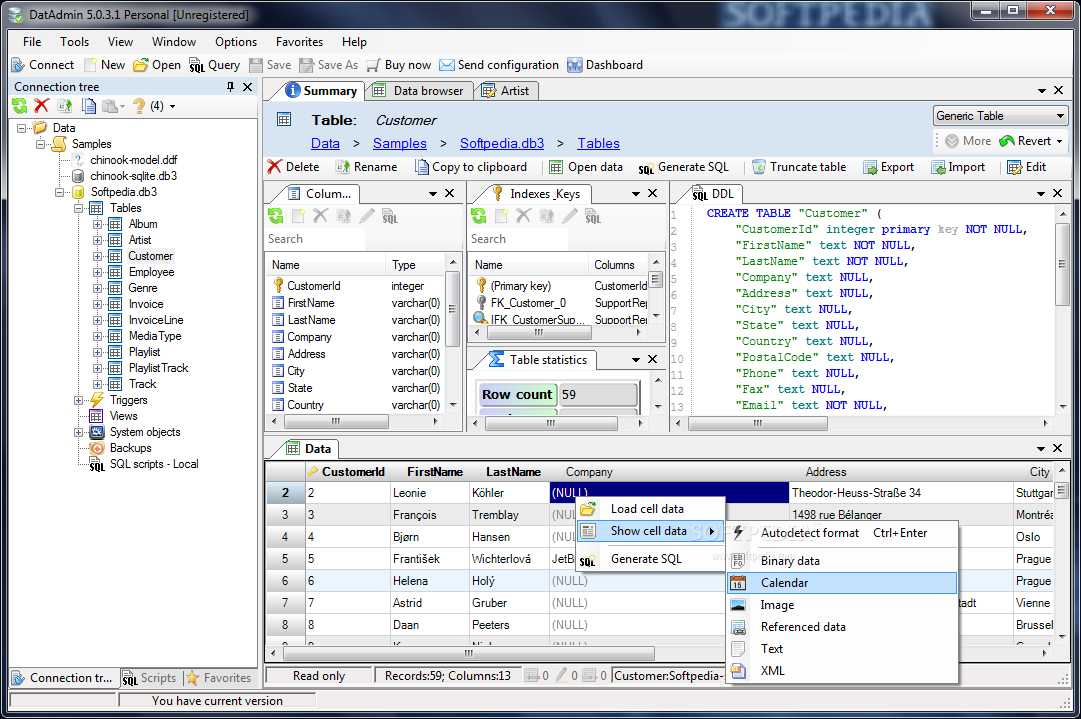Close the Indexes_Keys panel
Image resolution: width=1081 pixels, height=719 pixels.
point(652,194)
